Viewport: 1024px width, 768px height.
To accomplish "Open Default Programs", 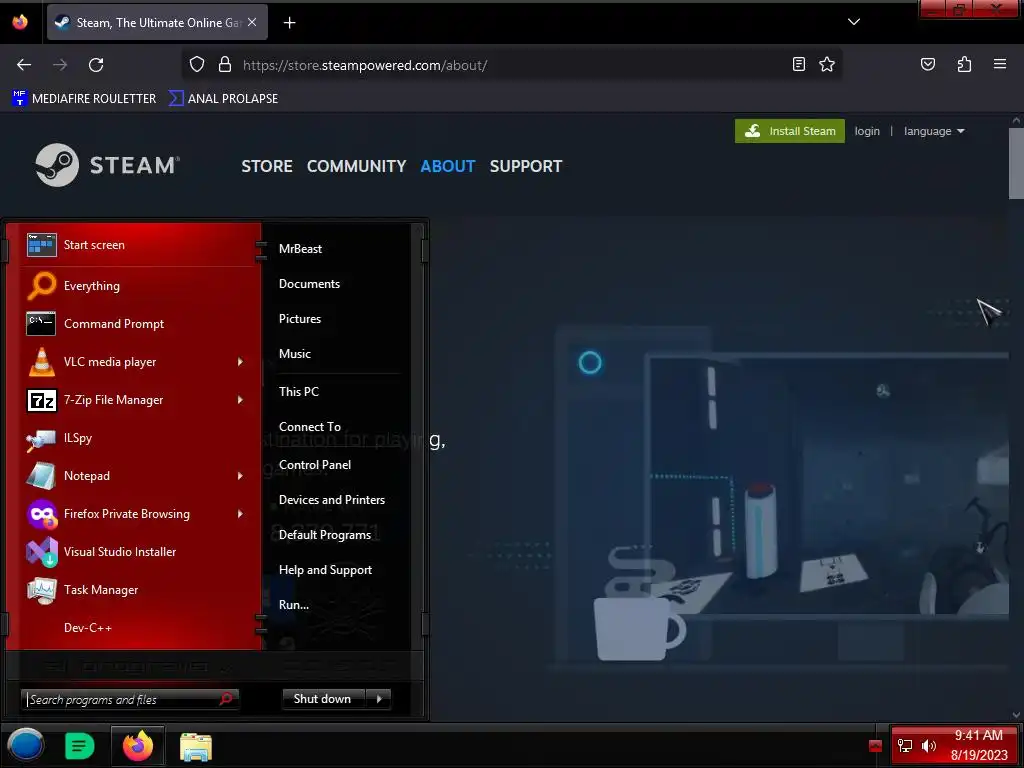I will pyautogui.click(x=325, y=535).
